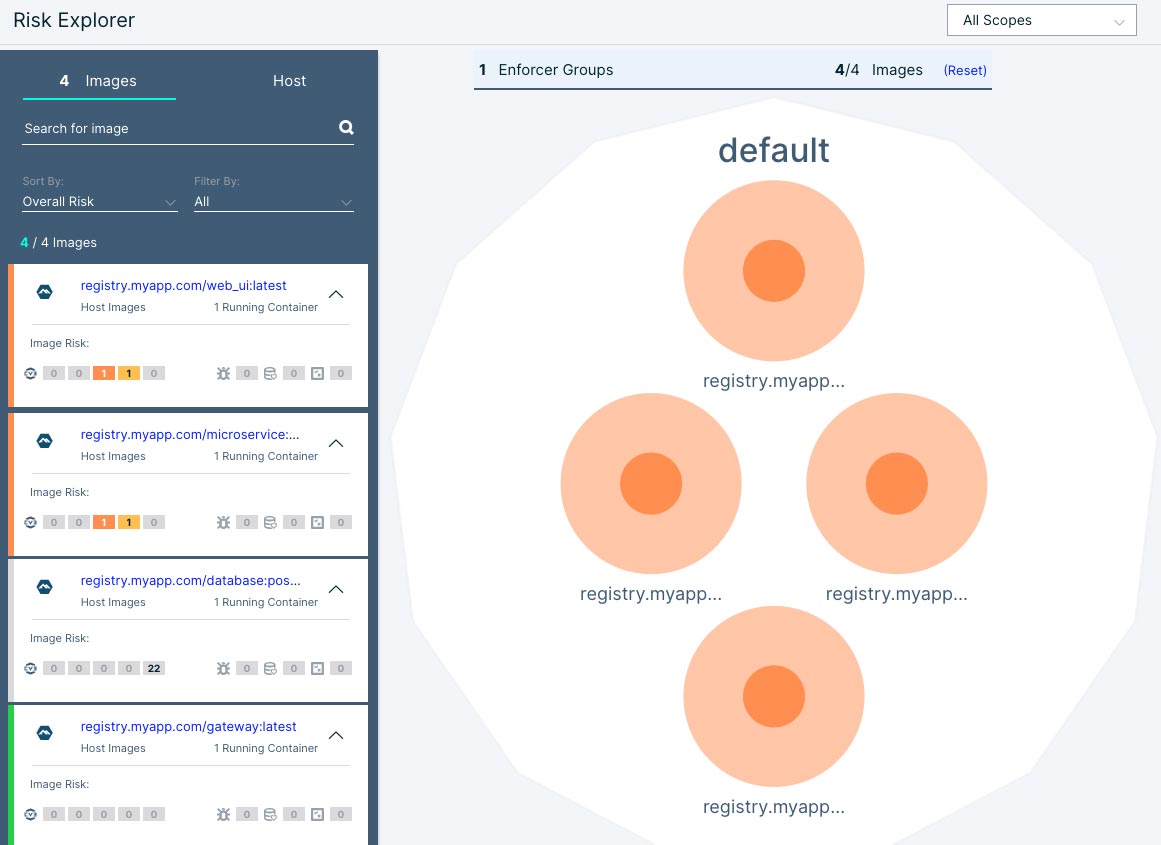This screenshot has height=845, width=1161.
Task: Click 'Host Images' text in database card
Action: [113, 602]
